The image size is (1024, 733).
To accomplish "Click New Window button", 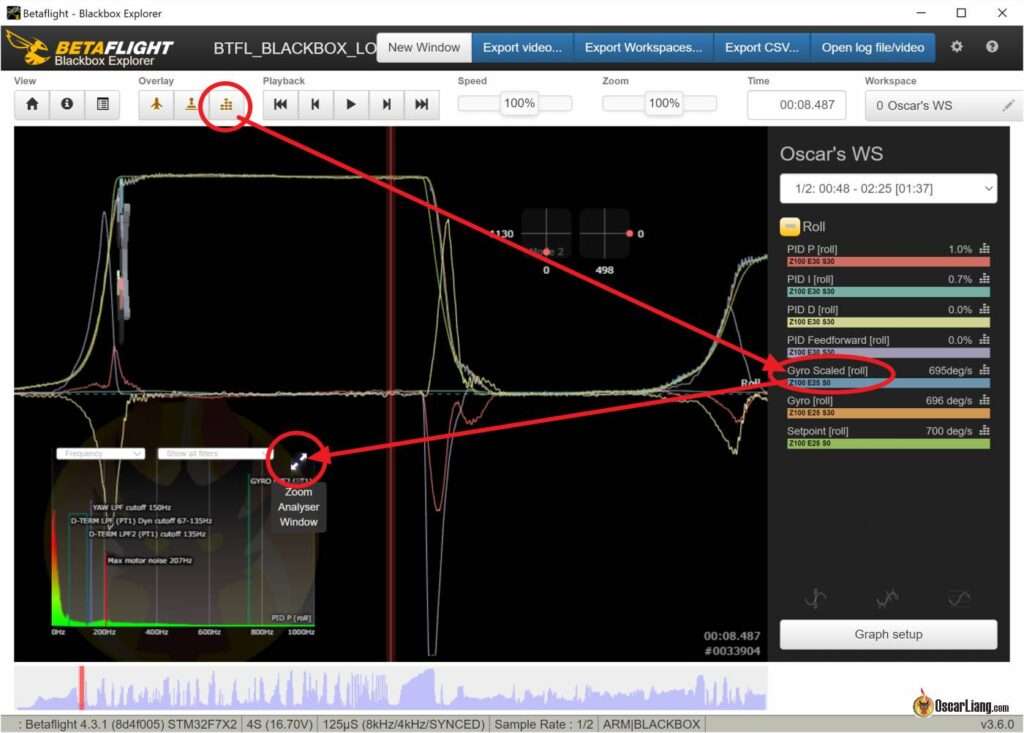I will (x=424, y=48).
